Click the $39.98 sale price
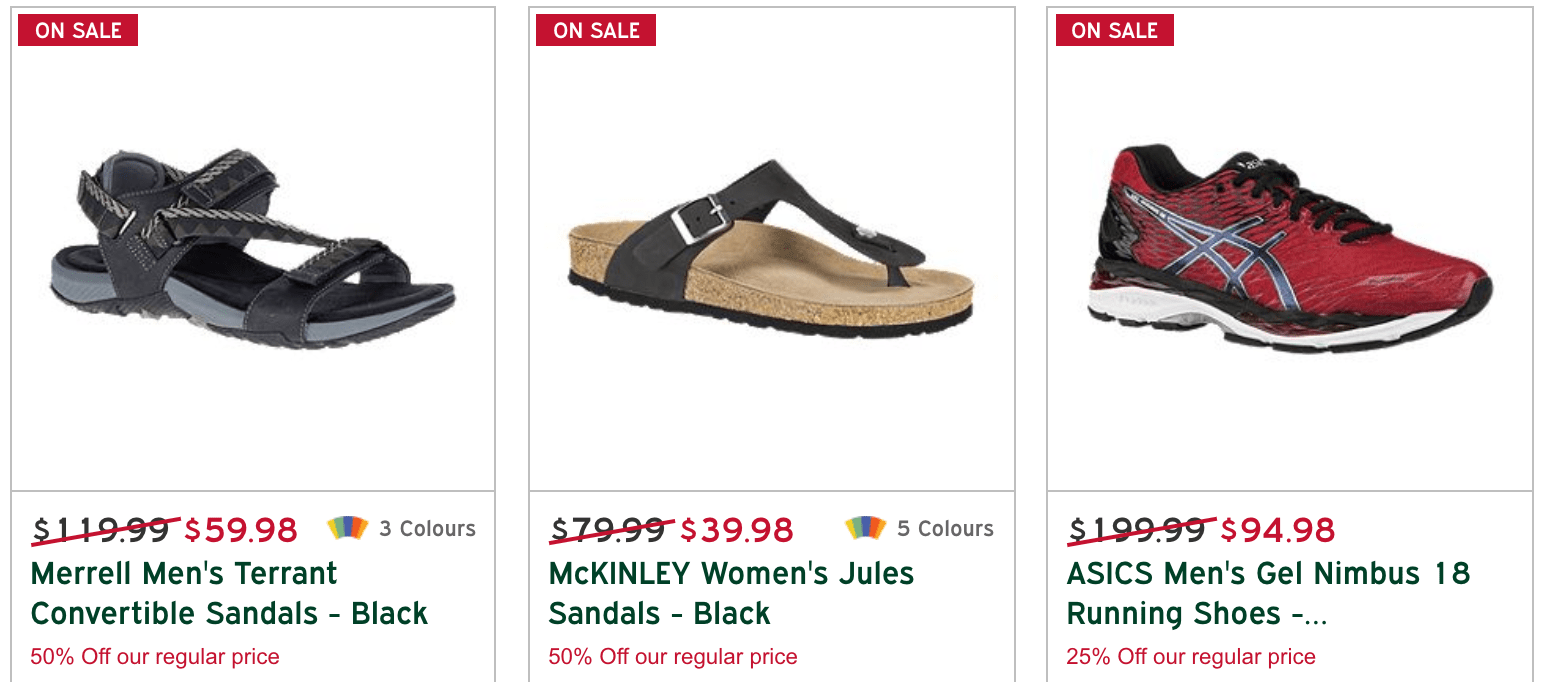Image resolution: width=1544 pixels, height=682 pixels. [x=737, y=530]
